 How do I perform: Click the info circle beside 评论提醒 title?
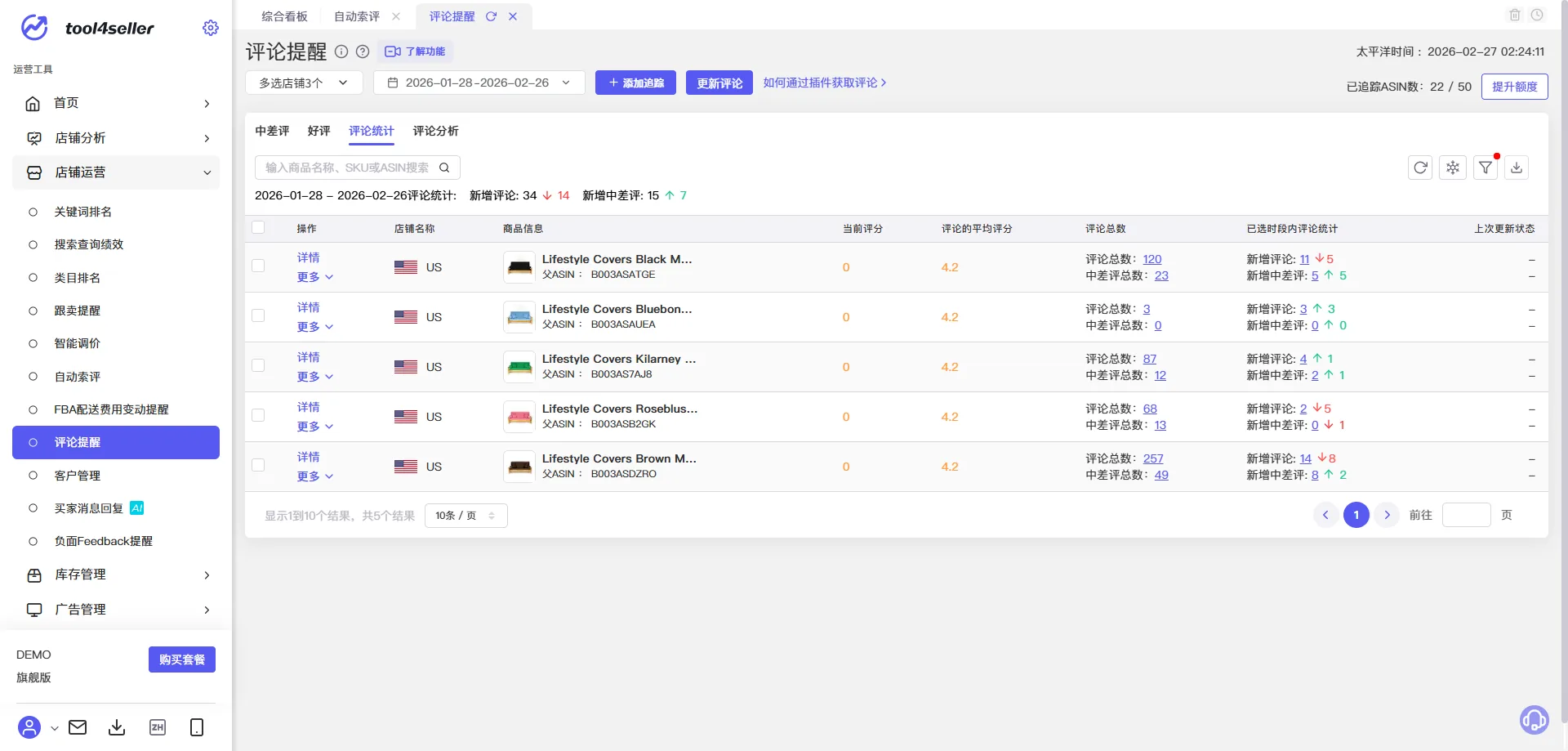(x=341, y=51)
